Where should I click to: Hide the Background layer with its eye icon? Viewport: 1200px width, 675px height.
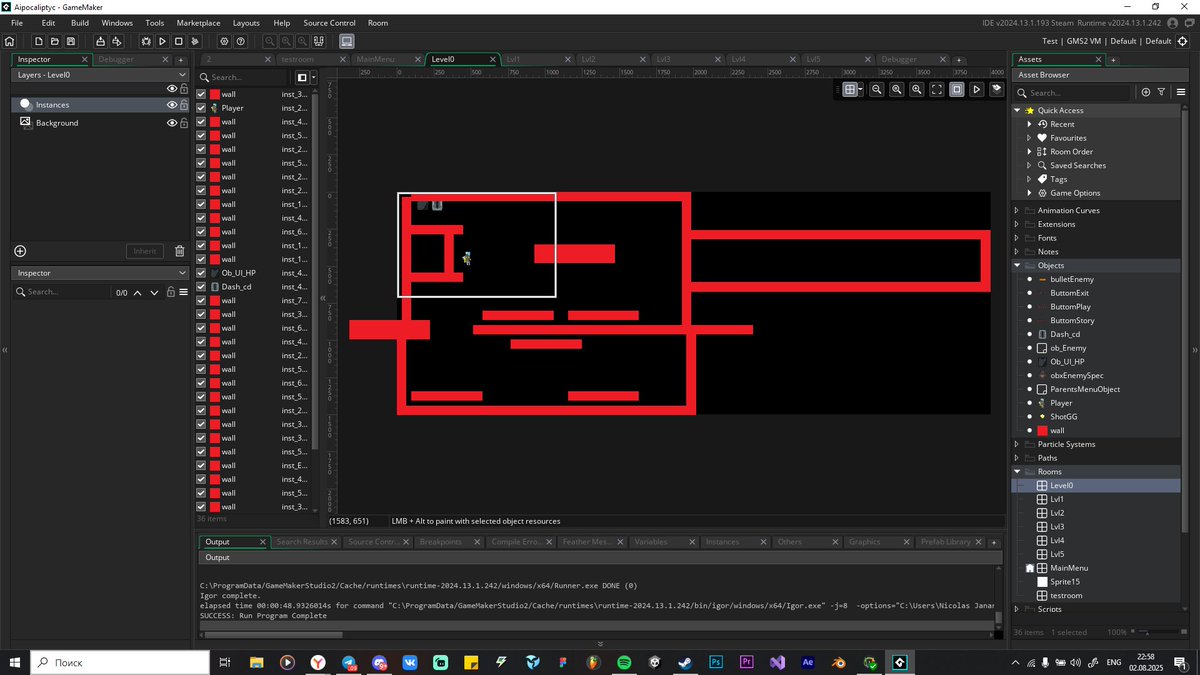[x=172, y=123]
